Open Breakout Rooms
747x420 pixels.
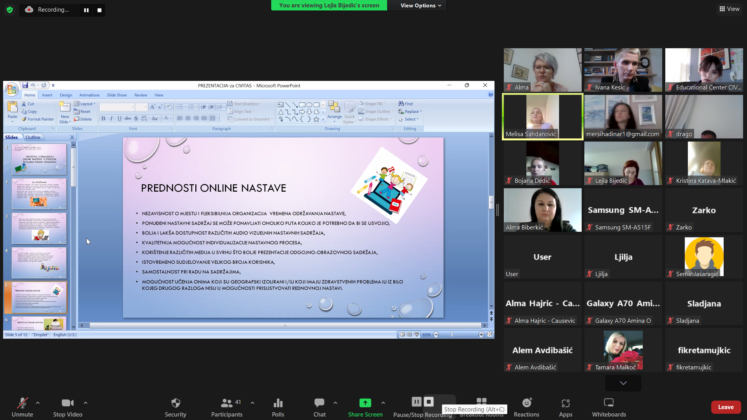(482, 401)
